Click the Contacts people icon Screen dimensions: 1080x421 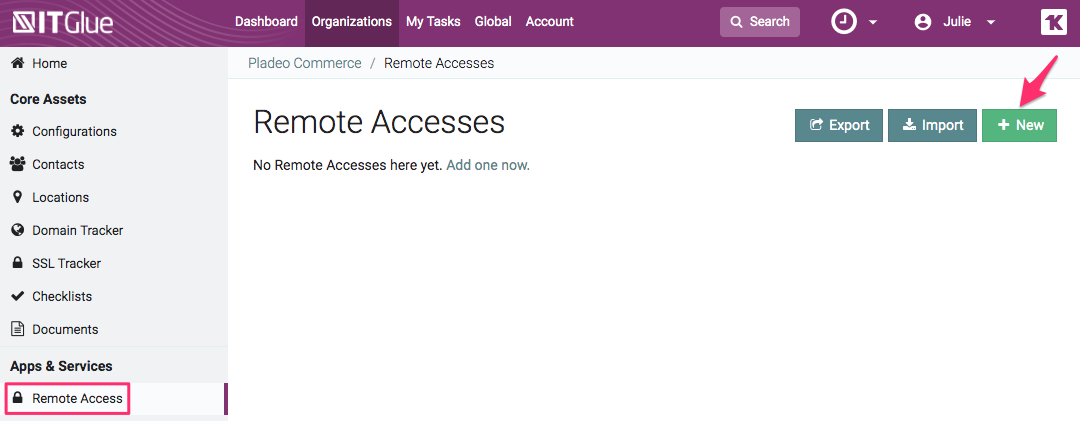pos(18,164)
